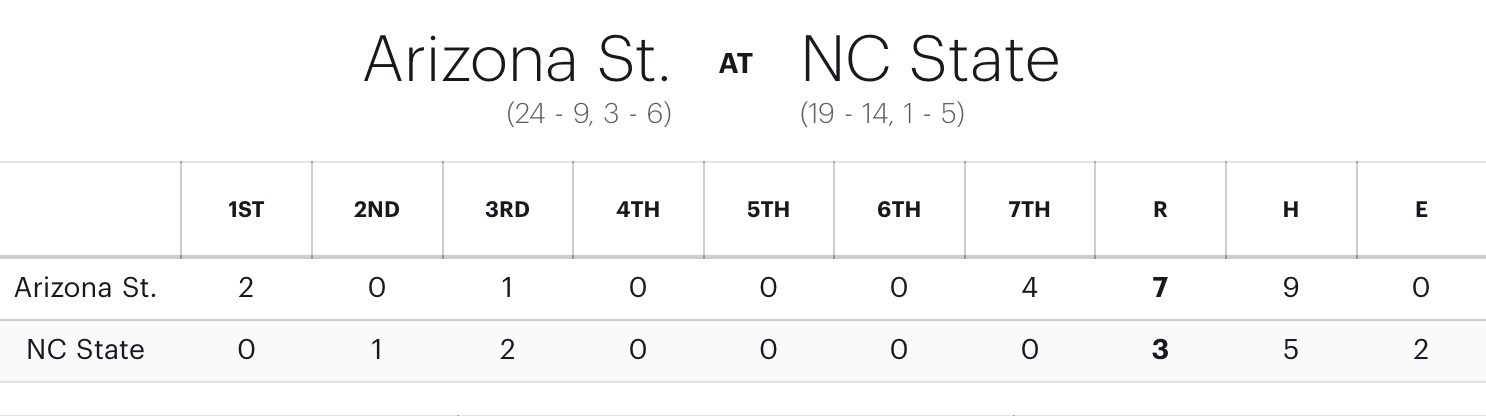Click the Arizona St. record (24 - 9, 3 - 6)
This screenshot has height=416, width=1486.
[x=588, y=113]
